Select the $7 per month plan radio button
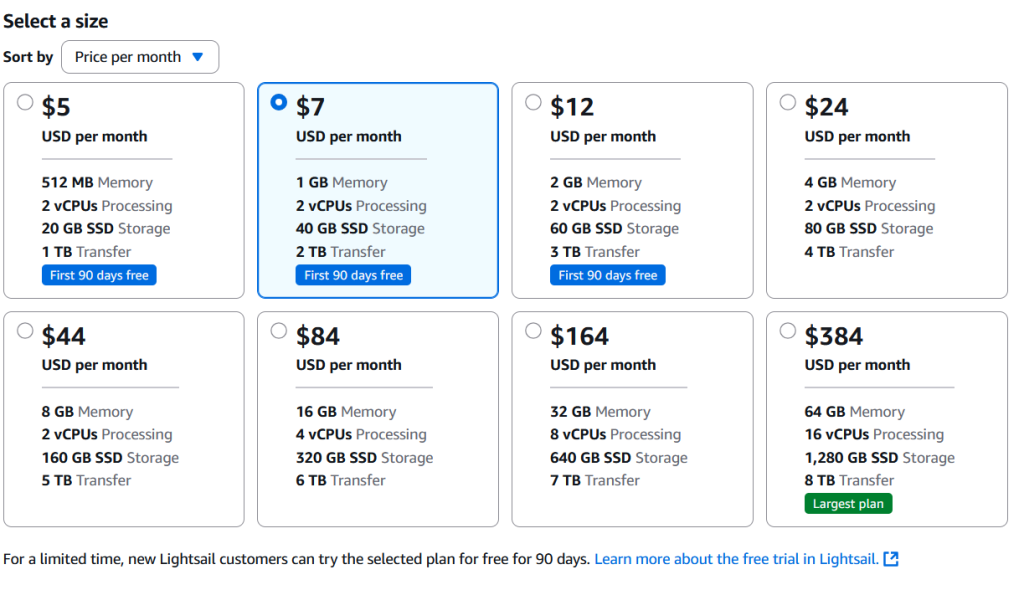Screen dimensions: 1024x590 tap(279, 103)
